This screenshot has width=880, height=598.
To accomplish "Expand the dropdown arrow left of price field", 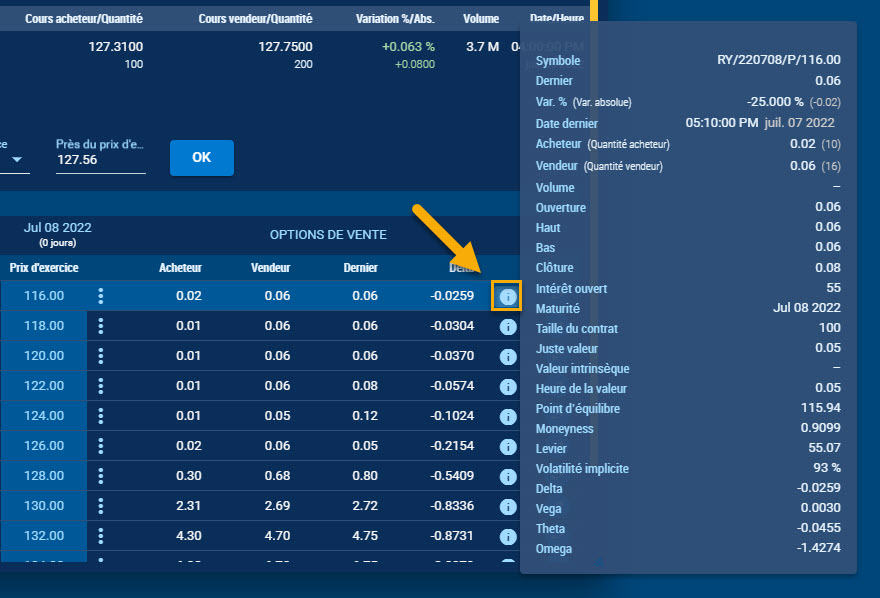I will click(x=17, y=159).
